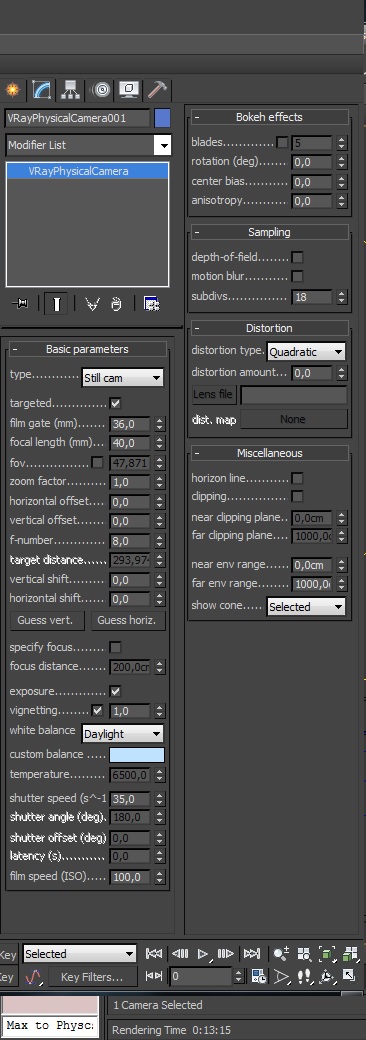The width and height of the screenshot is (366, 1040).
Task: Click the shutter speed spinner arrows
Action: [159, 799]
